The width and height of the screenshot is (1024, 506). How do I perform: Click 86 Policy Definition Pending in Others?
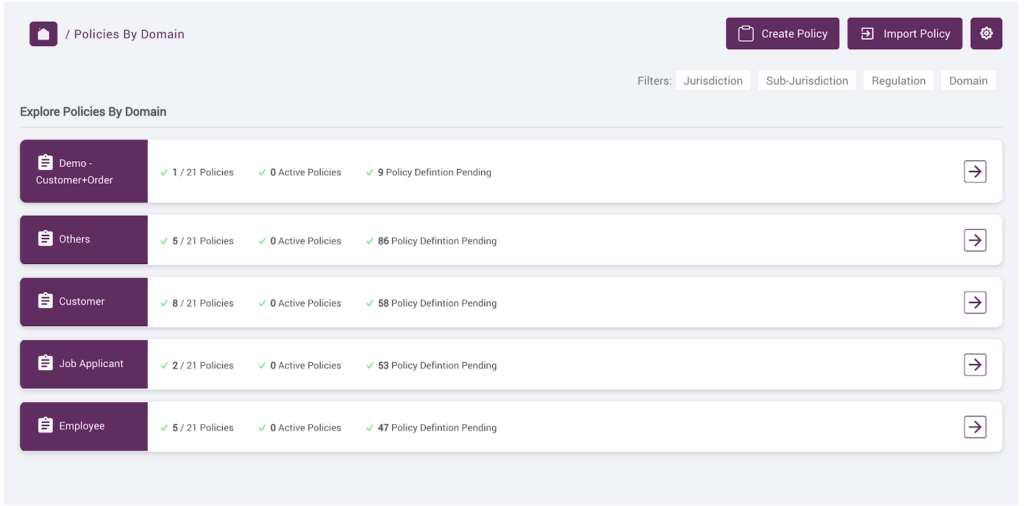pos(437,241)
